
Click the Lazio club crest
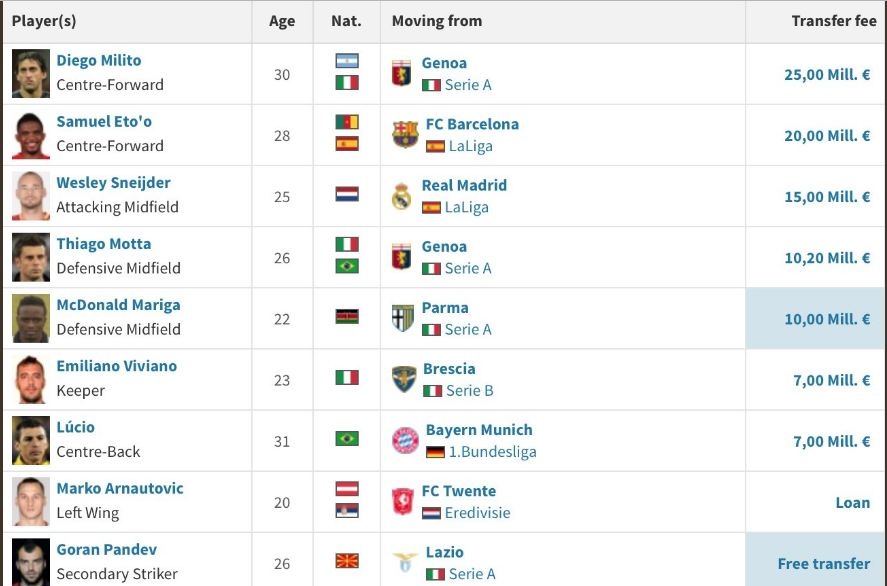click(405, 562)
